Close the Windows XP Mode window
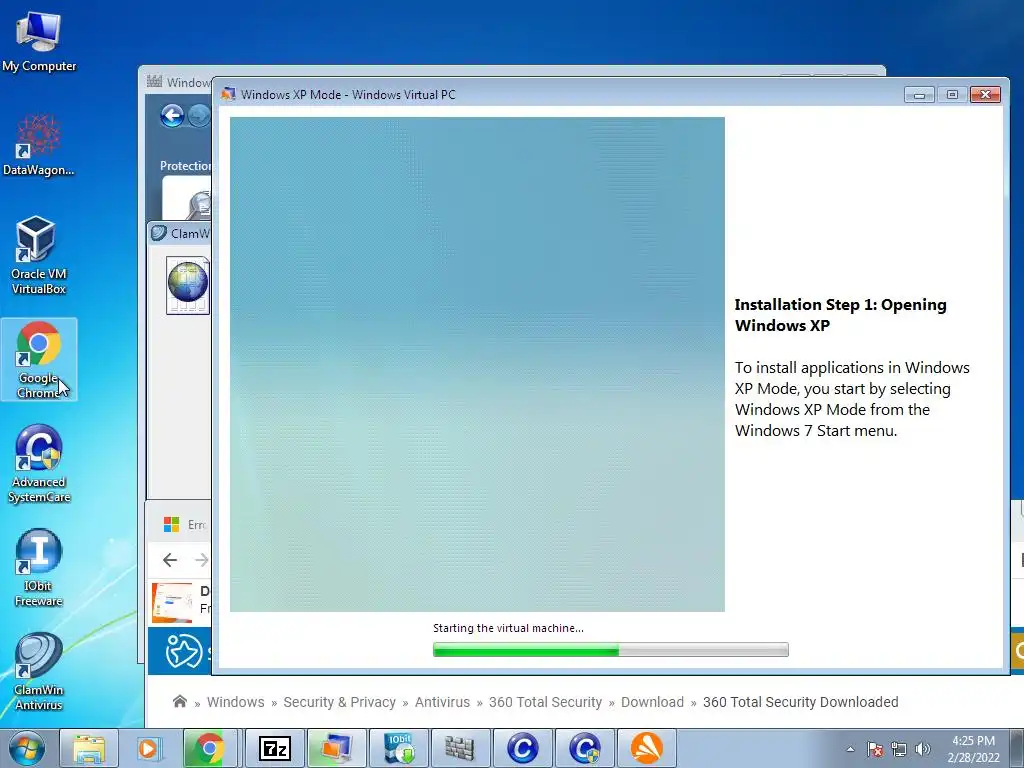 [985, 95]
